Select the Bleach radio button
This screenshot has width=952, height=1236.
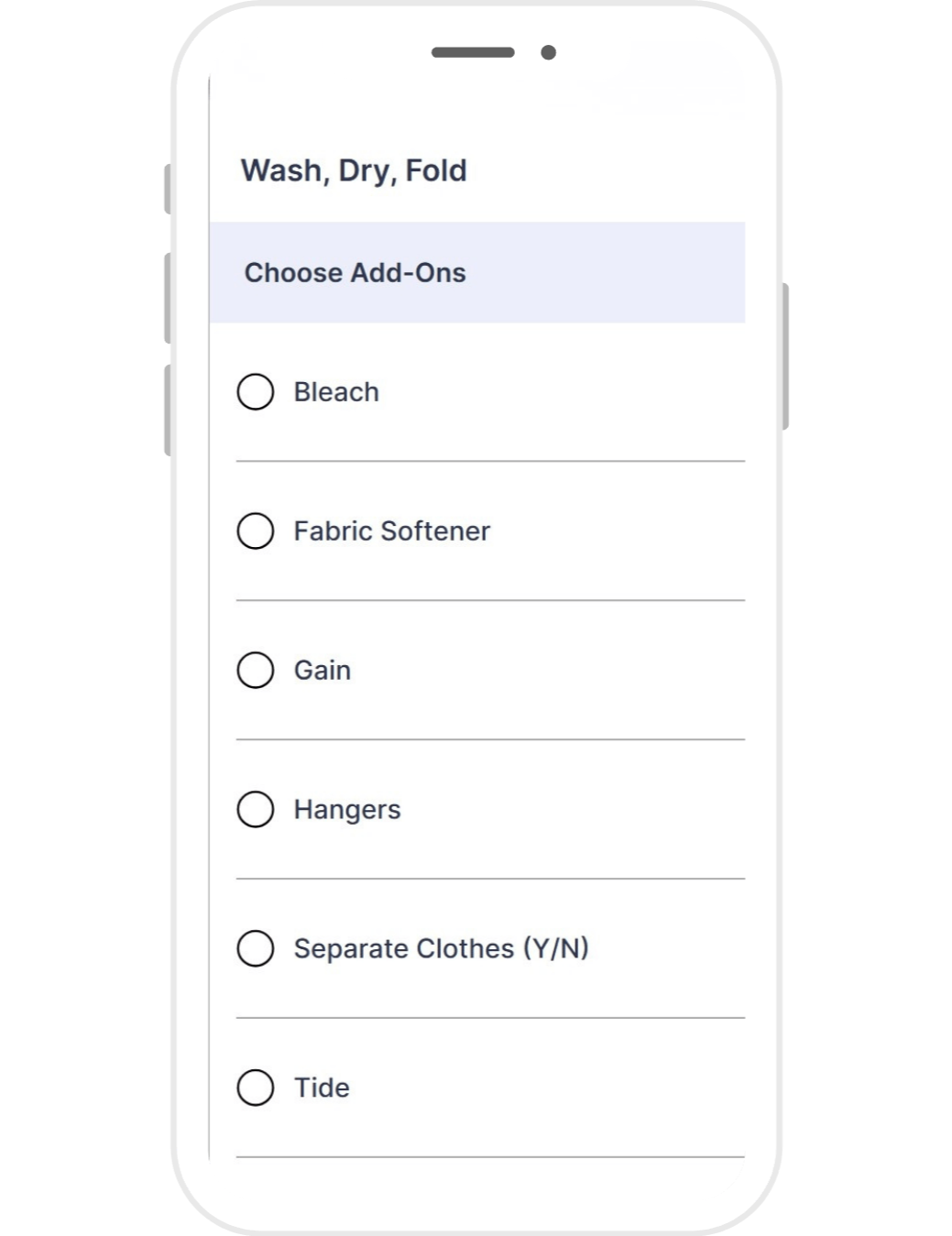256,392
